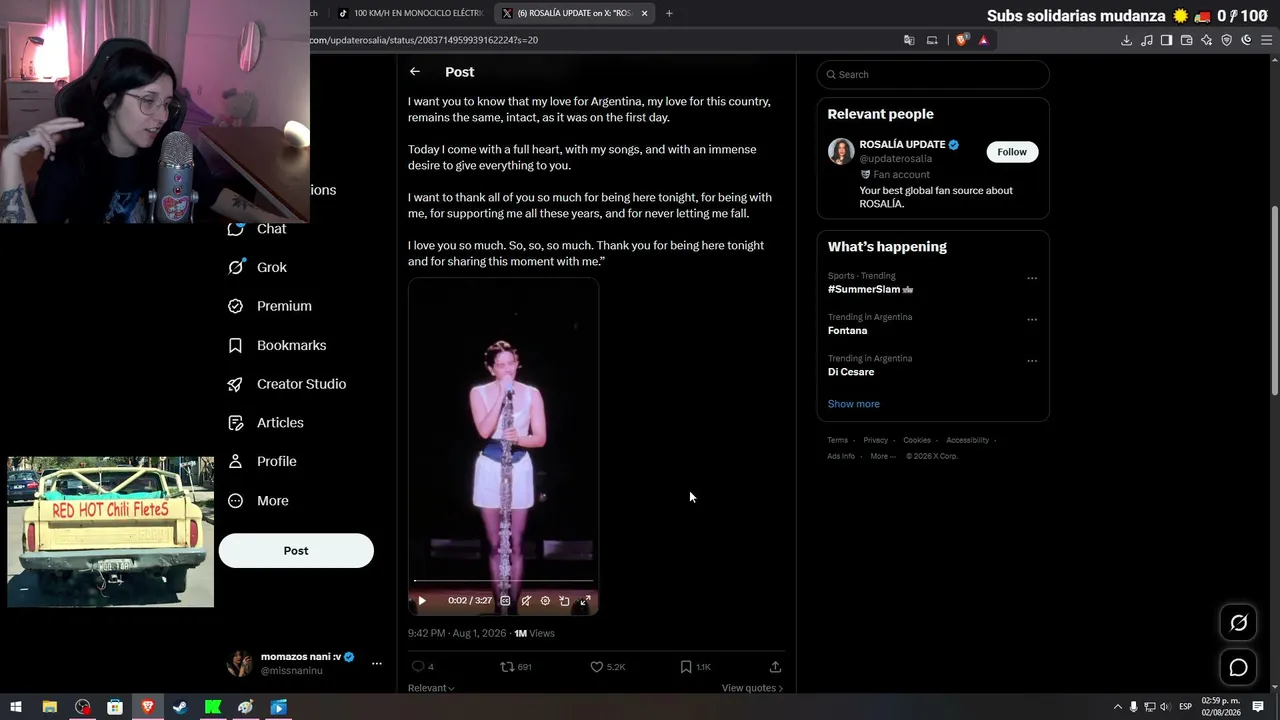1280x720 pixels.
Task: Open Premium in the X sidebar
Action: point(270,306)
